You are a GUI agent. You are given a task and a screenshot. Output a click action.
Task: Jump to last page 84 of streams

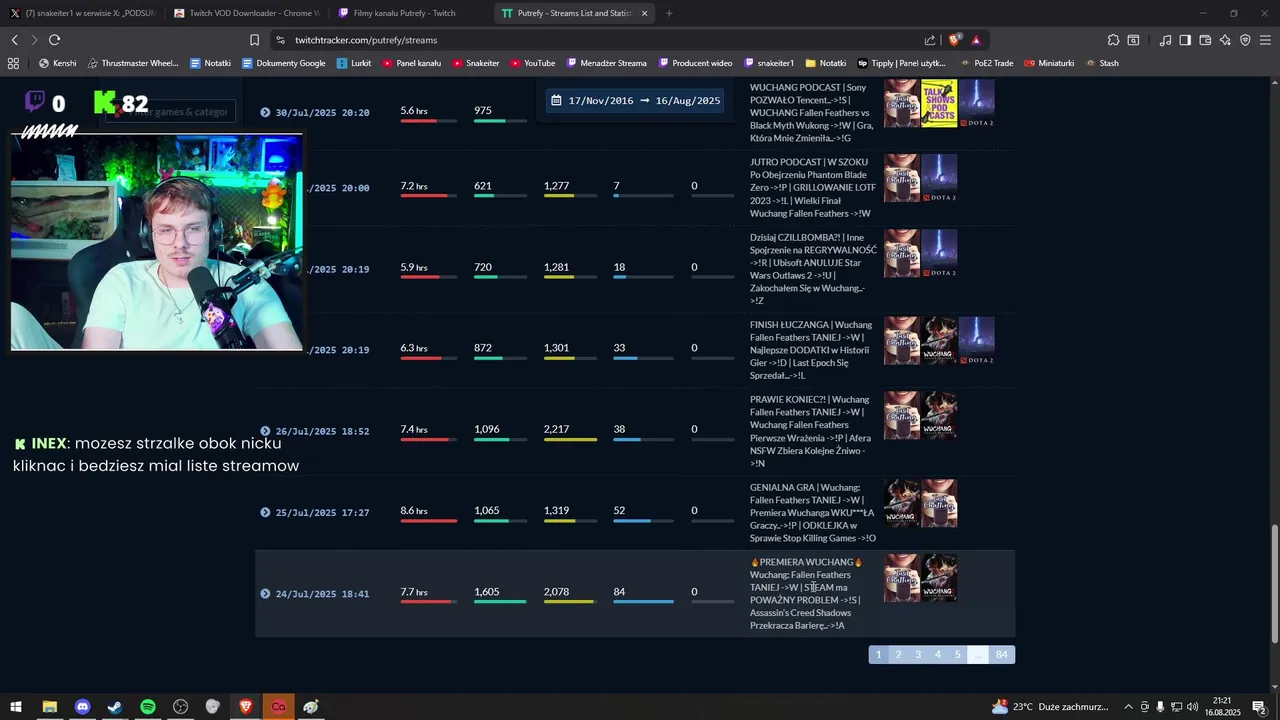coord(1002,654)
